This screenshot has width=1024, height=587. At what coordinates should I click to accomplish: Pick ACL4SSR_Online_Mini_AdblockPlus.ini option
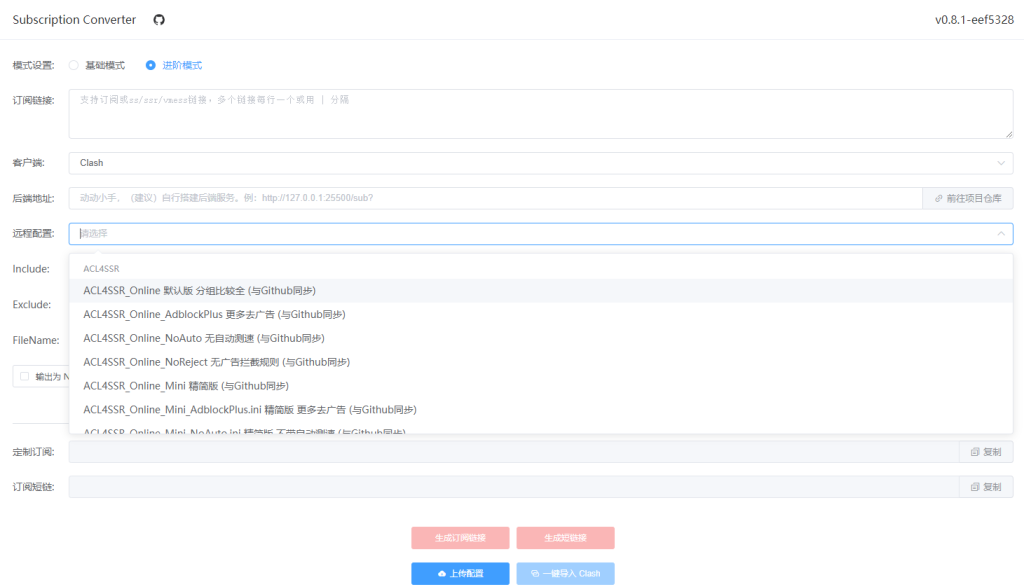[x=250, y=410]
